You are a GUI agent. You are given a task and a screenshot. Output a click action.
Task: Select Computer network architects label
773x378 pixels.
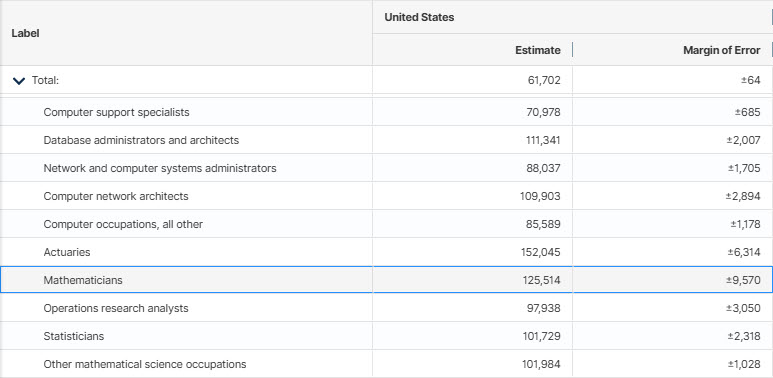[x=116, y=196]
